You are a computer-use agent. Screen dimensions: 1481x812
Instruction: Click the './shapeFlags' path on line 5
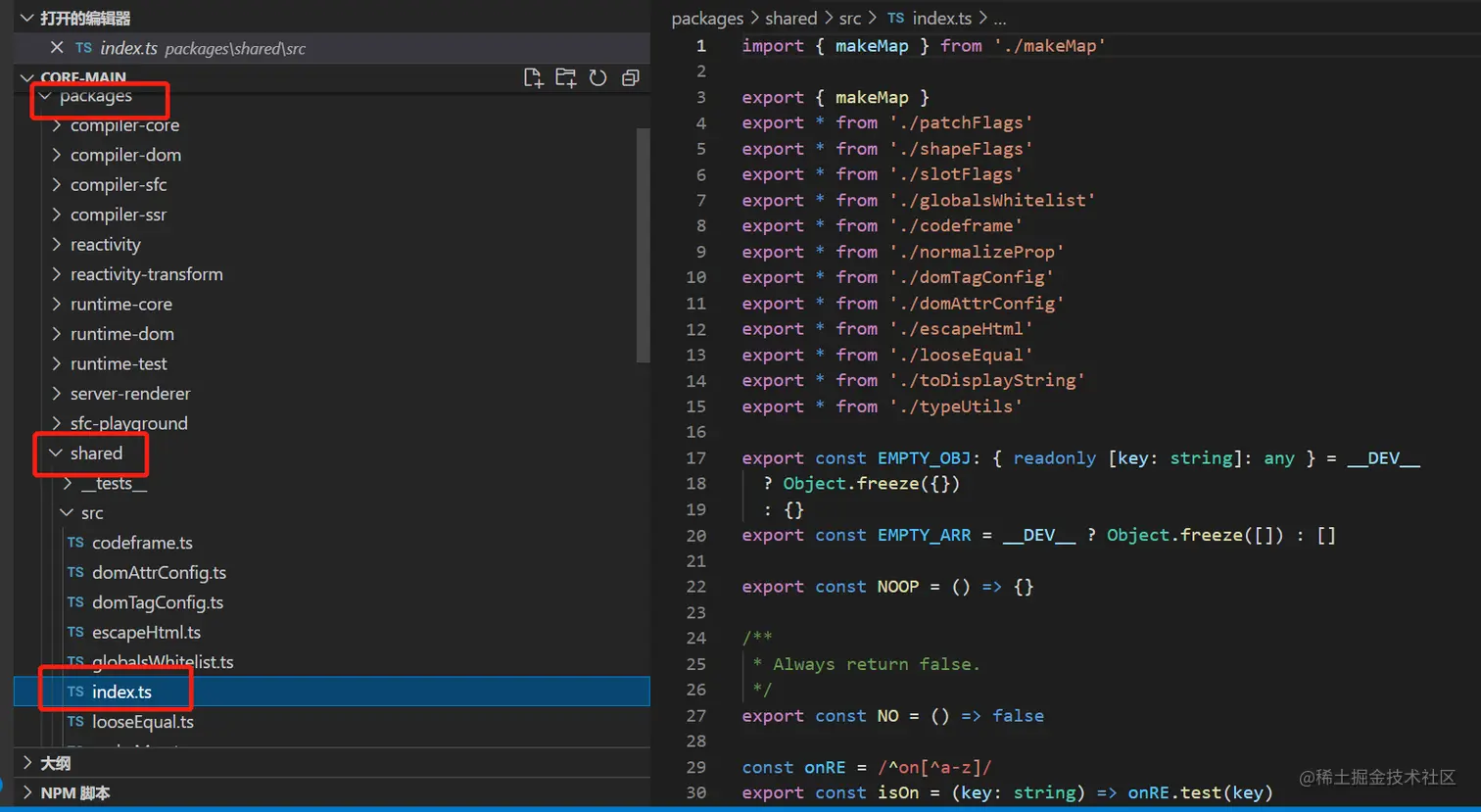tap(961, 149)
